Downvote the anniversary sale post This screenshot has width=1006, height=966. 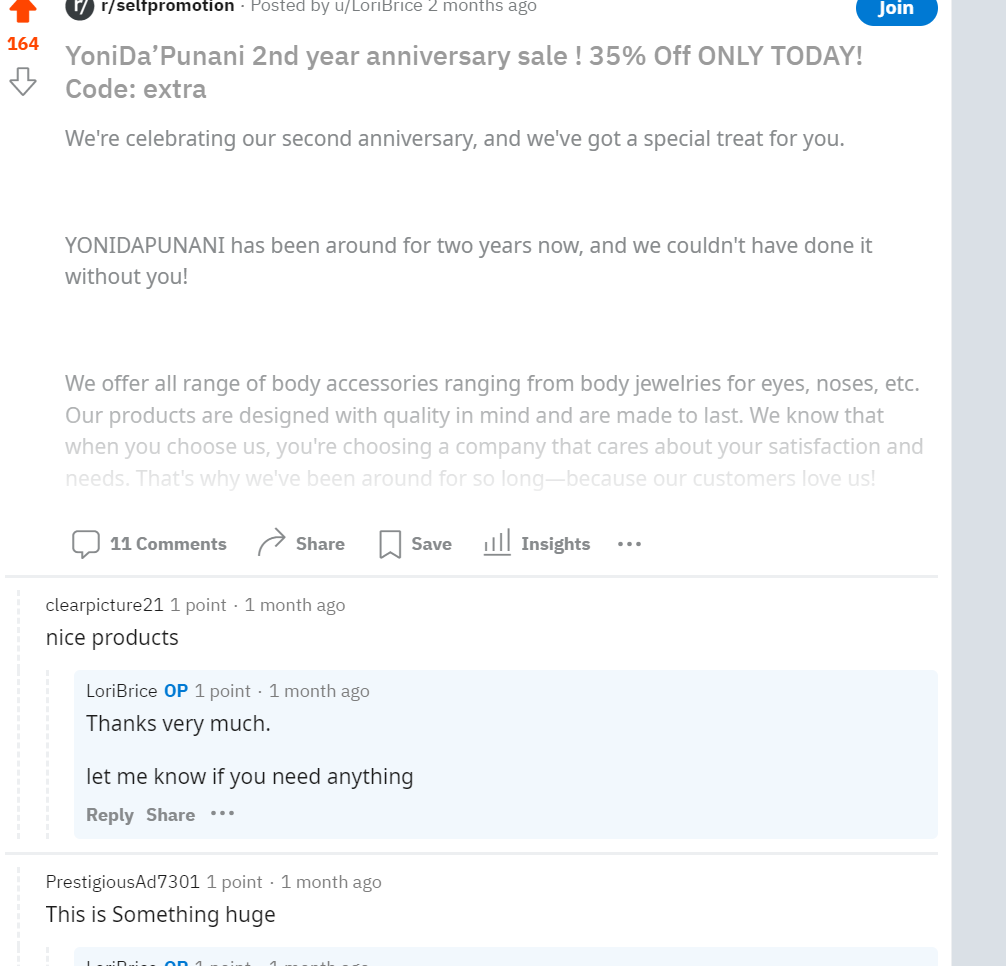23,82
